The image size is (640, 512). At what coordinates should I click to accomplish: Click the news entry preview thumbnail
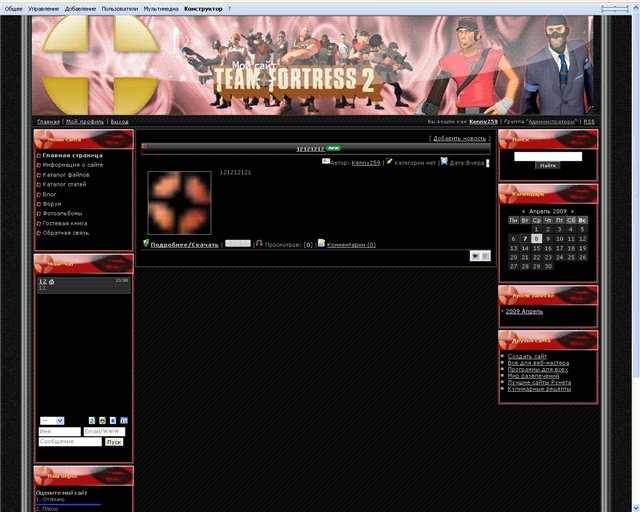pyautogui.click(x=180, y=203)
